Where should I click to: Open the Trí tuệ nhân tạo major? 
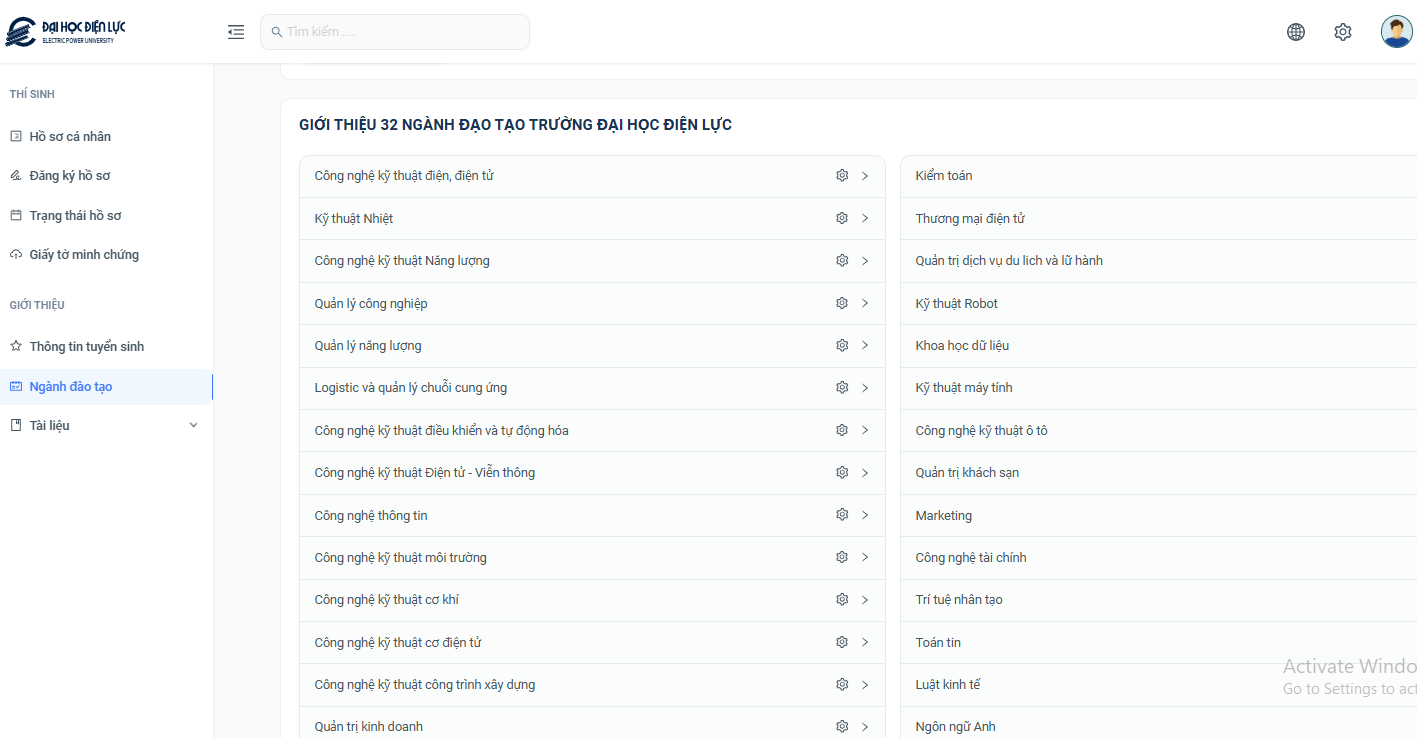[x=958, y=600]
